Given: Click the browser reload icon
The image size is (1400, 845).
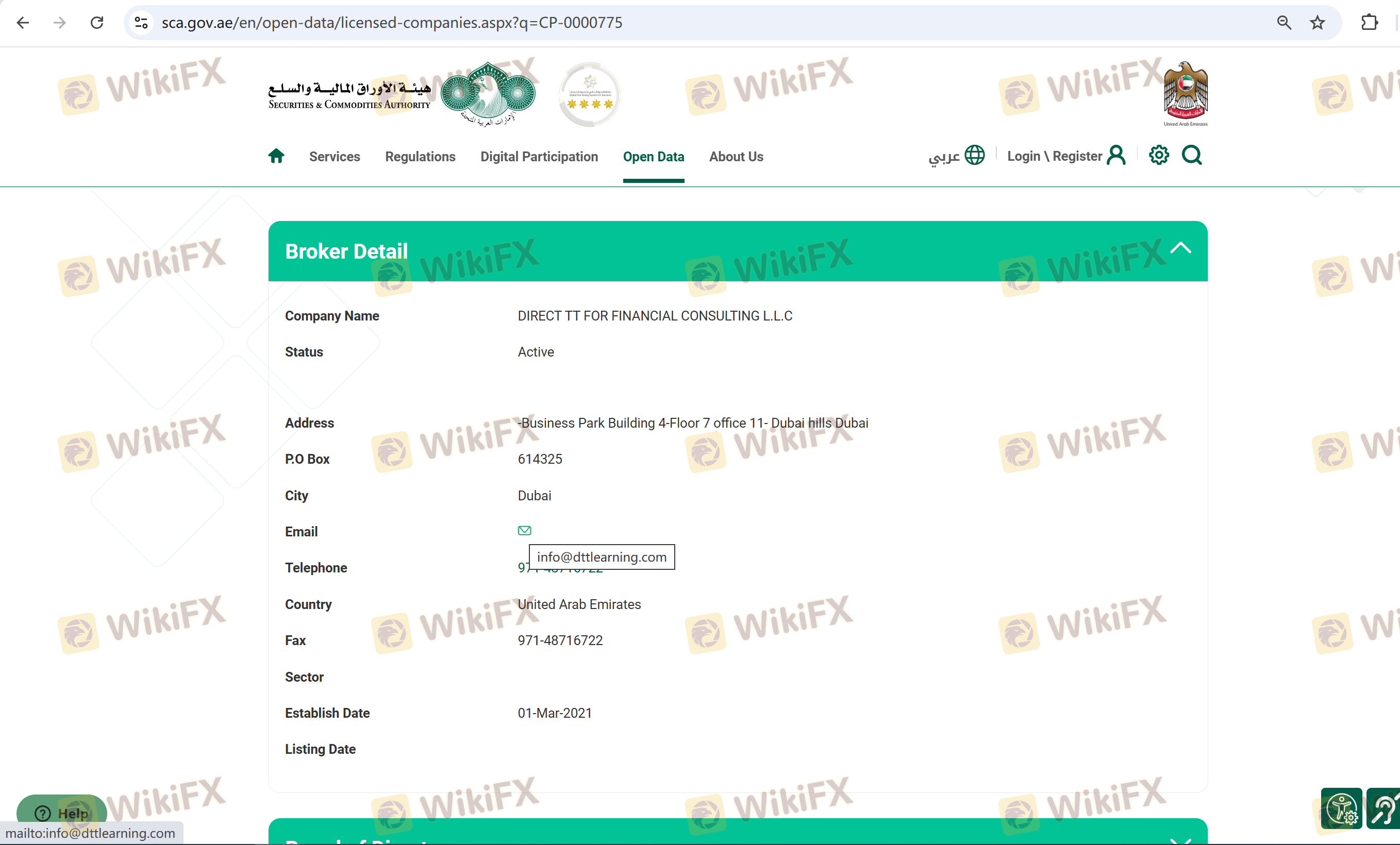Looking at the screenshot, I should tap(97, 23).
